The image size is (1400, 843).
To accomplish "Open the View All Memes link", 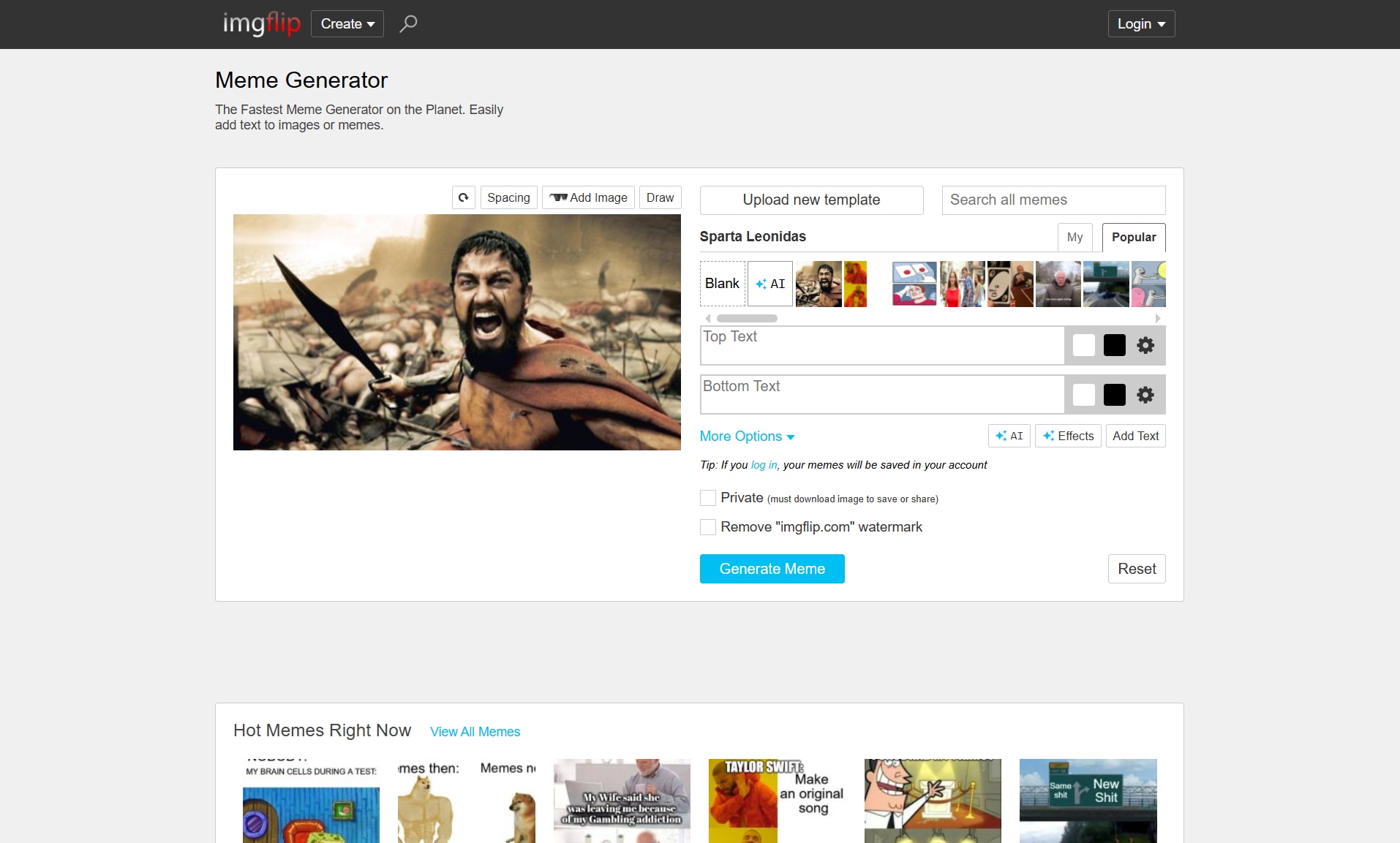I will (x=475, y=732).
